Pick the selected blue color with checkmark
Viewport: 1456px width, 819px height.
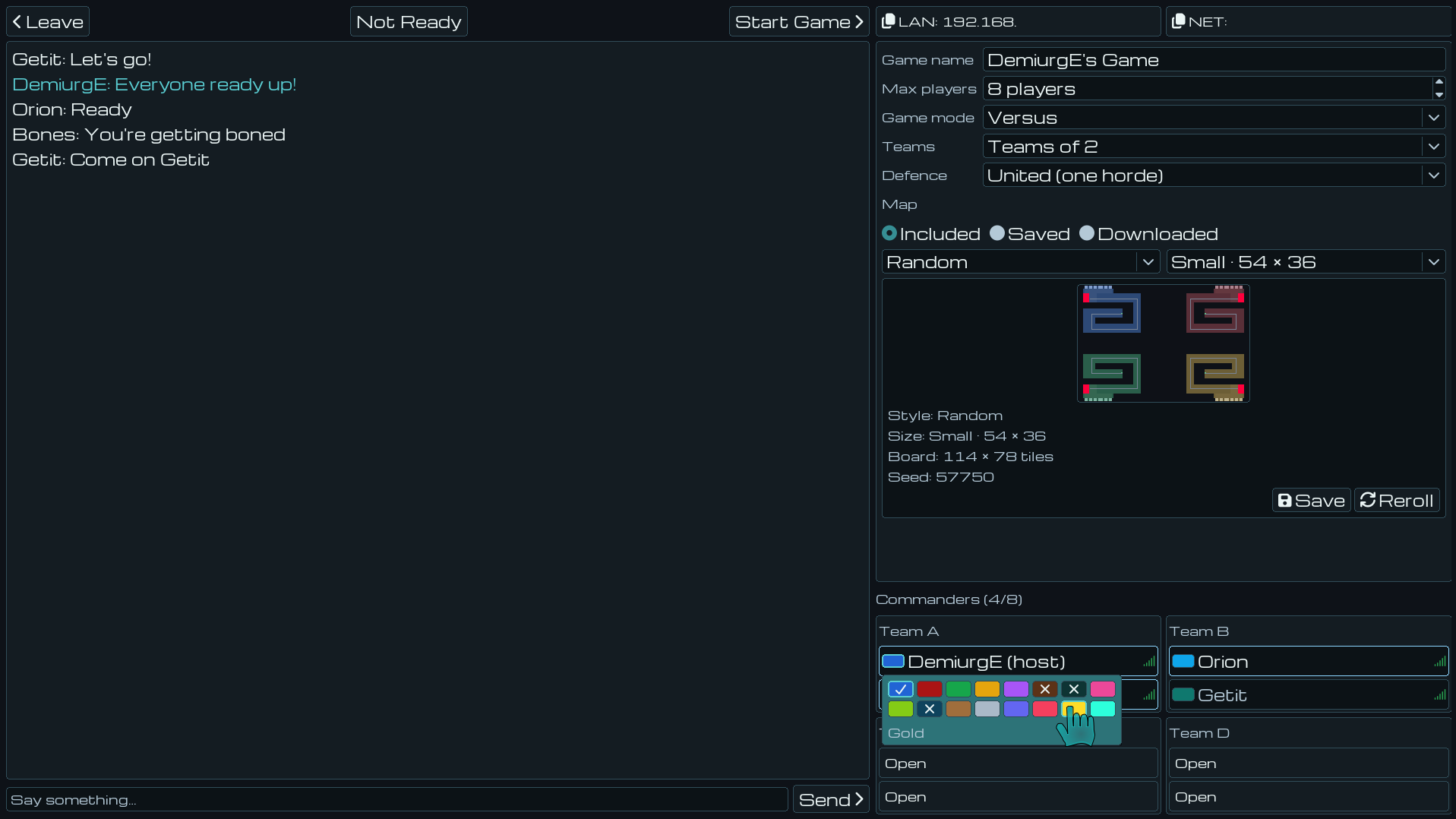click(901, 689)
